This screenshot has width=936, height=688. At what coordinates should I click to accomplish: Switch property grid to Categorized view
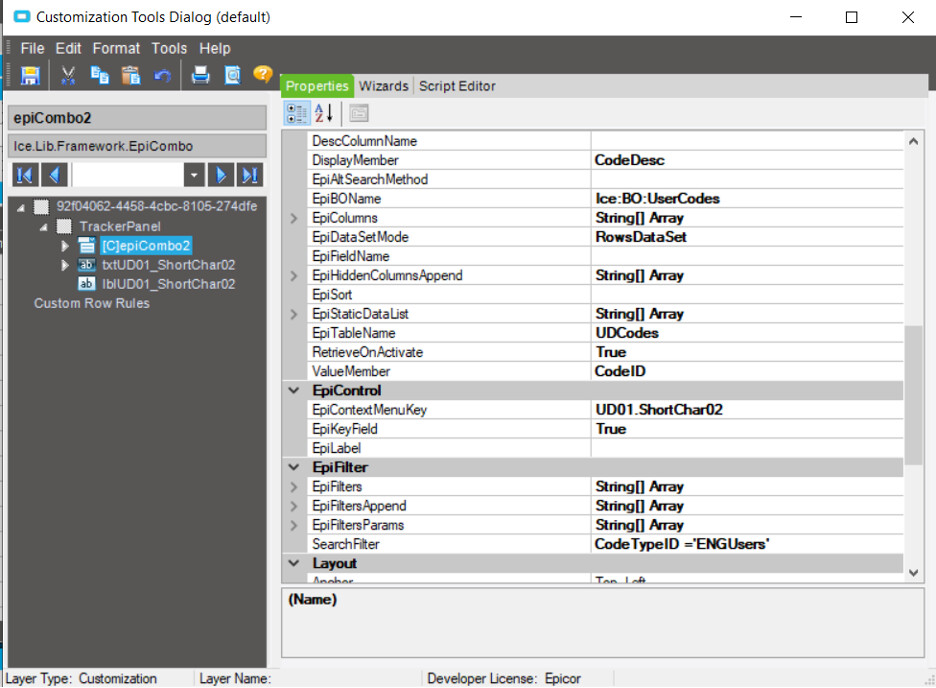(297, 113)
